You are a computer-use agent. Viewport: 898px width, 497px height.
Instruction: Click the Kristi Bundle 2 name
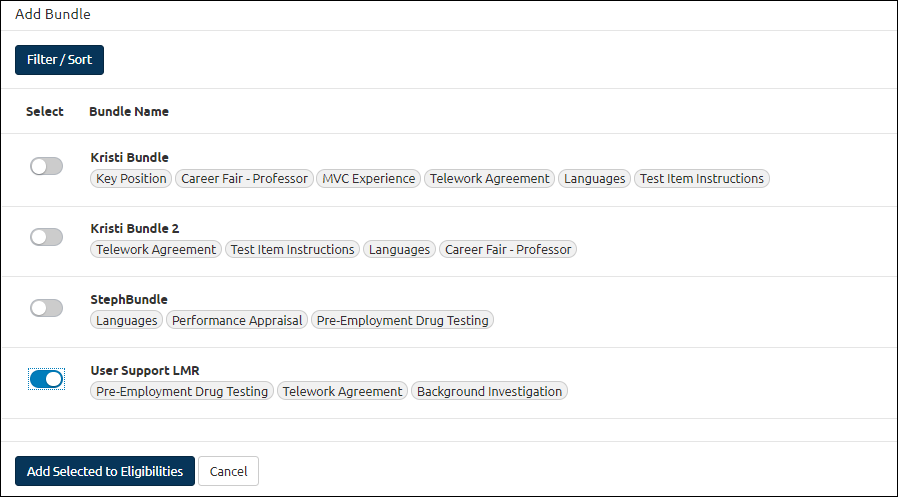[x=135, y=228]
